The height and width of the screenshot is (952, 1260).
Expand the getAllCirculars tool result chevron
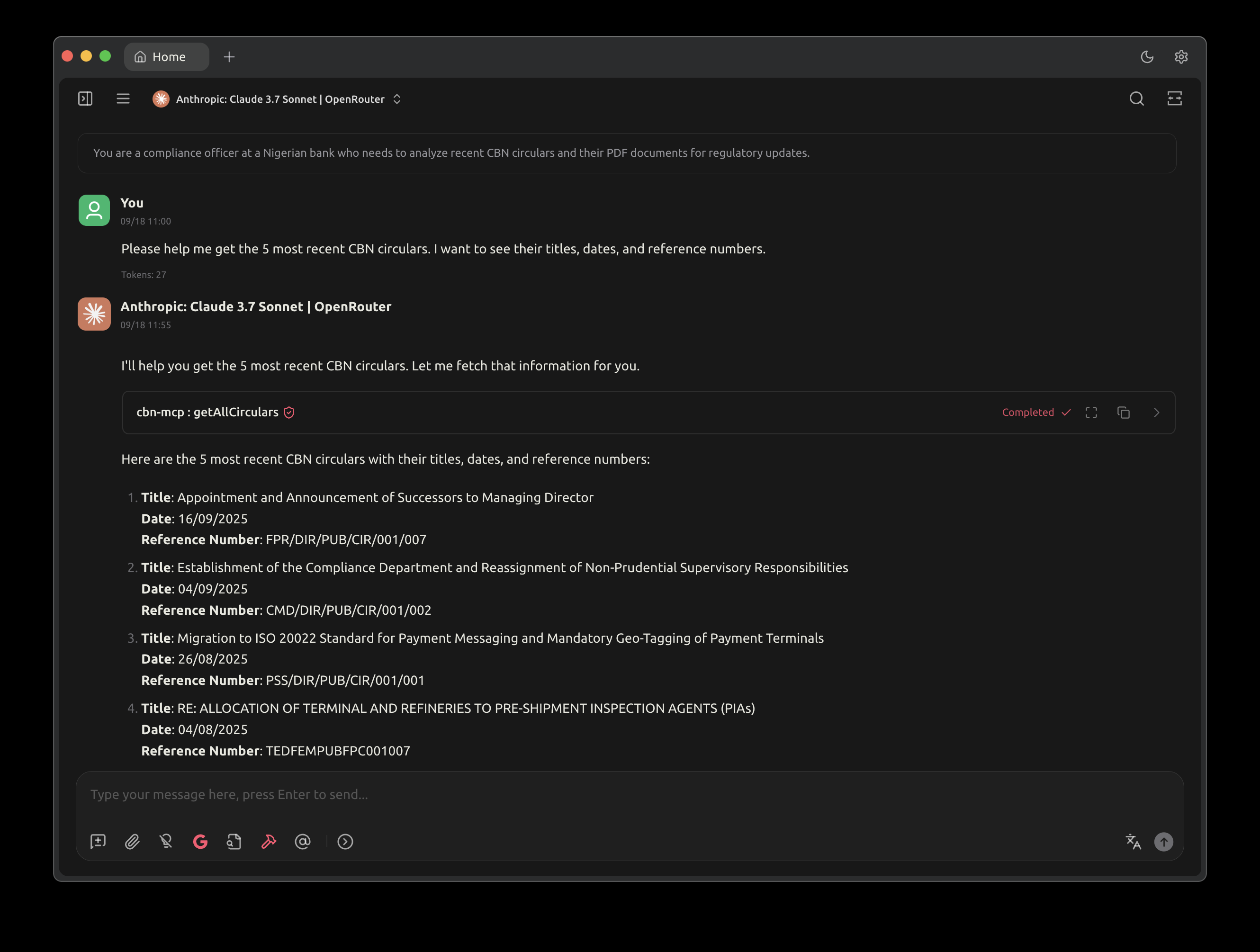pyautogui.click(x=1156, y=413)
